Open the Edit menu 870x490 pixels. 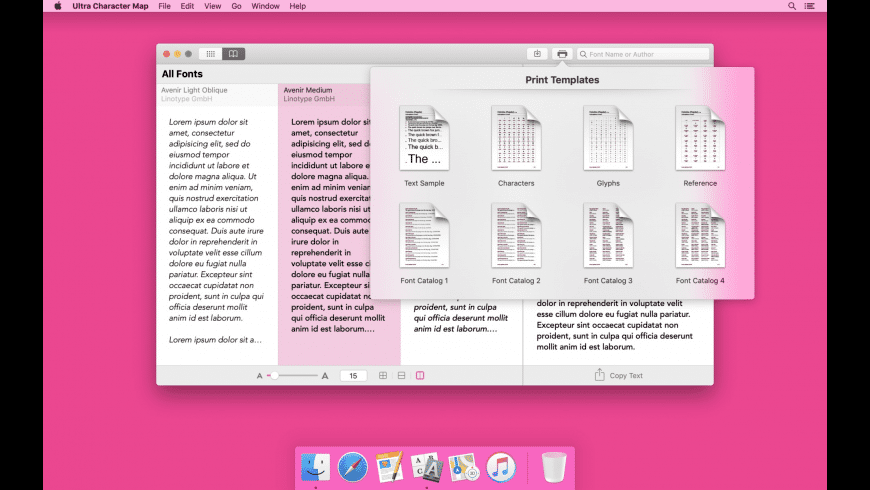pyautogui.click(x=187, y=6)
